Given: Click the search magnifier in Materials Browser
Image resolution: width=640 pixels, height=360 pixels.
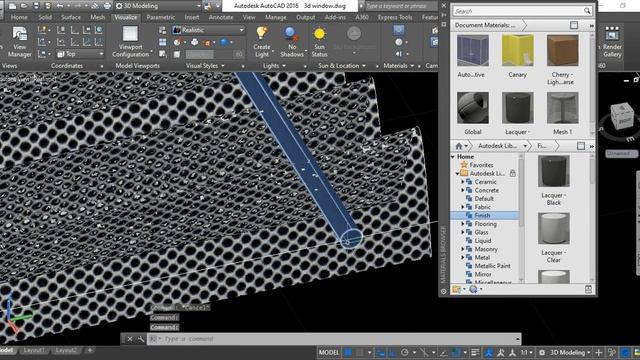Looking at the screenshot, I should [587, 11].
